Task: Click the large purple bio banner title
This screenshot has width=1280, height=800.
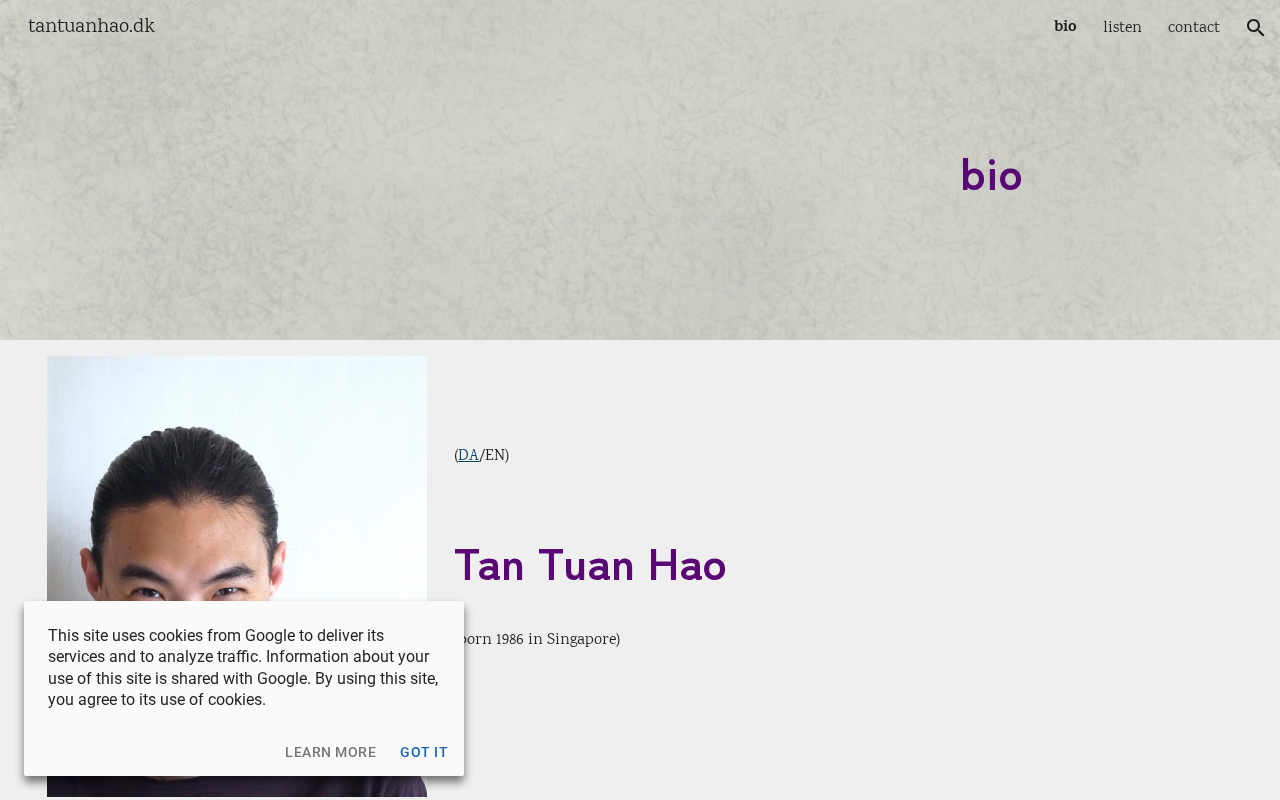Action: coord(991,175)
